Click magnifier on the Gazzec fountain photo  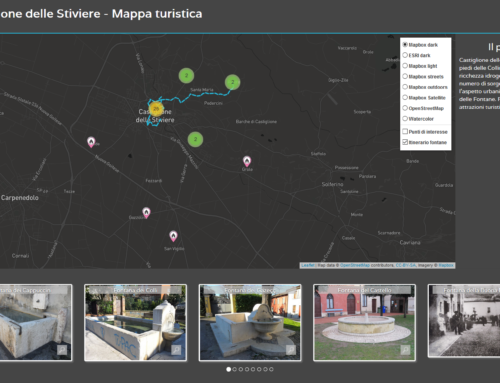coord(291,350)
